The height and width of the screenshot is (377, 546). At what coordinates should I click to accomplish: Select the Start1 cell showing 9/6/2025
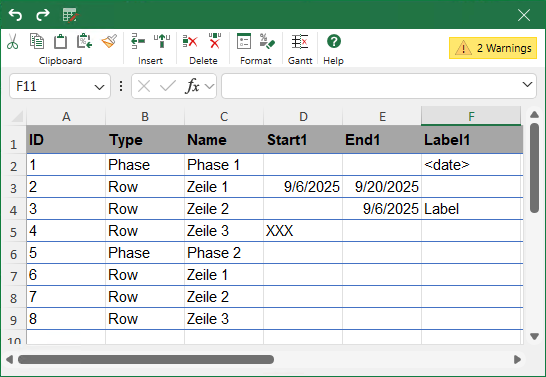pos(303,187)
